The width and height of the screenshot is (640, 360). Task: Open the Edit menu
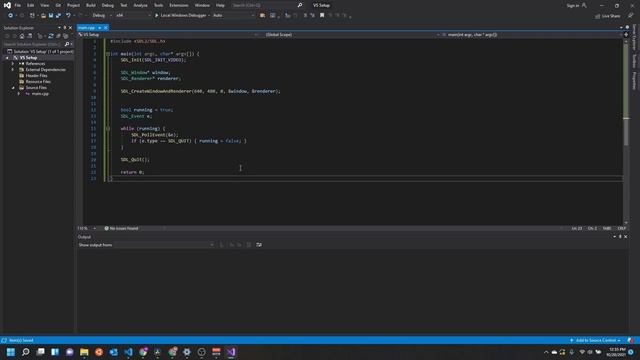click(x=31, y=5)
